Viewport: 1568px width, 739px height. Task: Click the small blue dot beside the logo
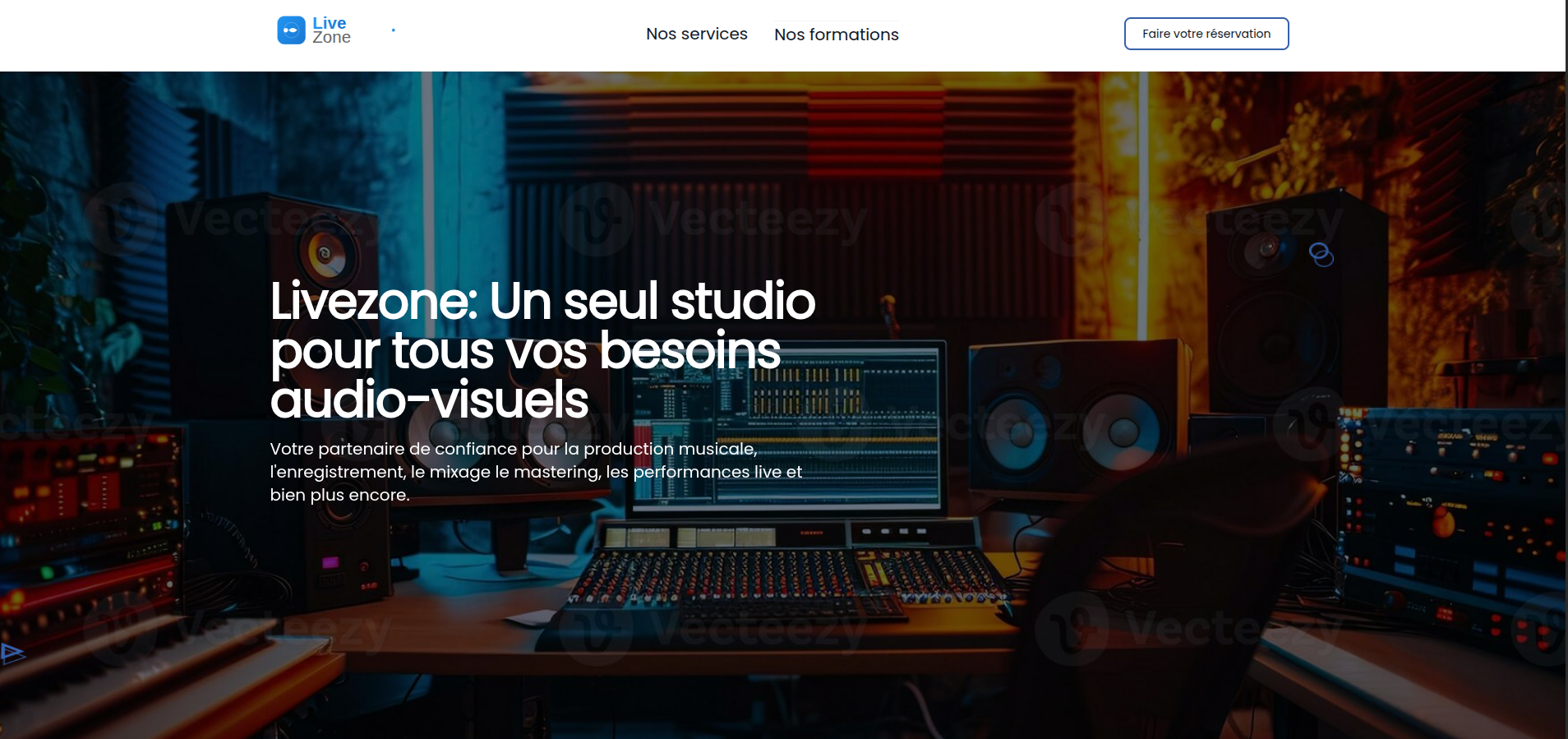point(394,30)
